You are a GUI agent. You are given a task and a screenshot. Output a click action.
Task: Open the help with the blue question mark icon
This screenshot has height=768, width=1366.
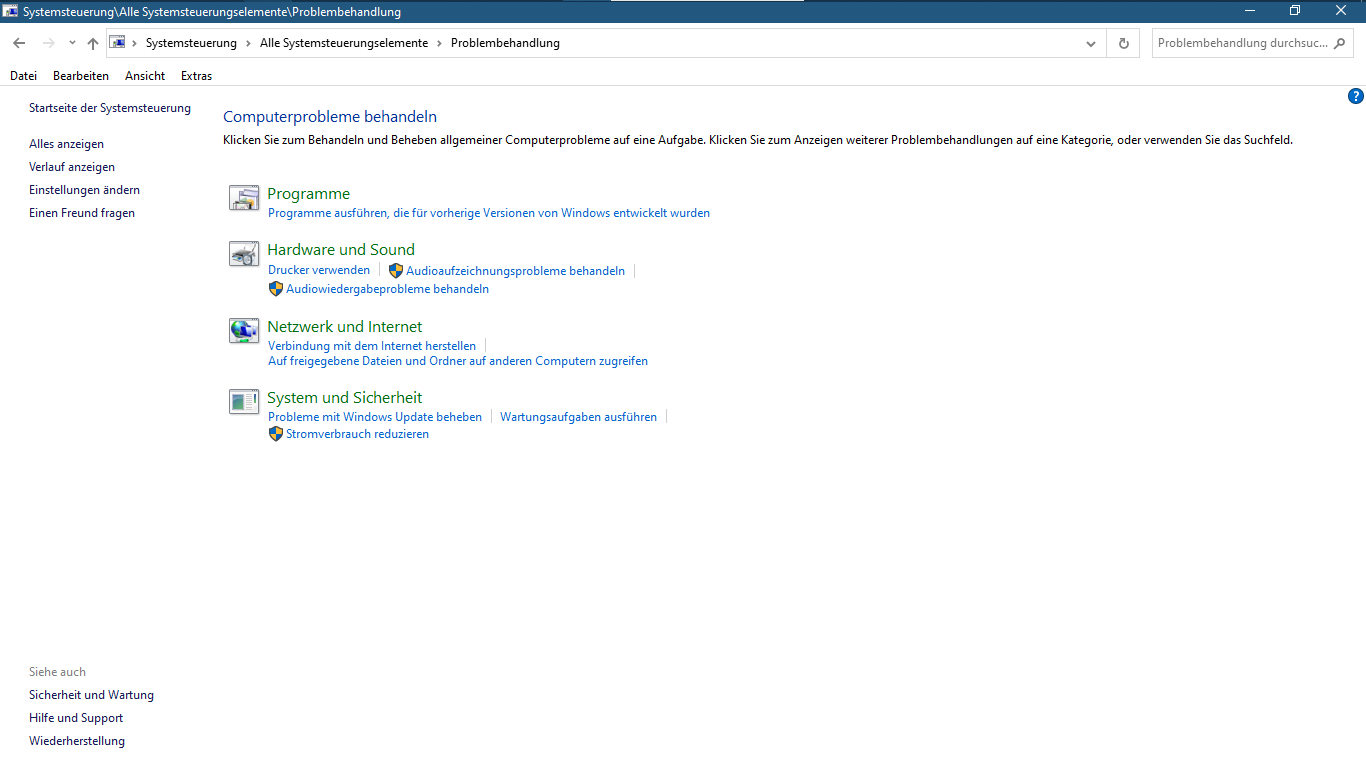[1356, 96]
